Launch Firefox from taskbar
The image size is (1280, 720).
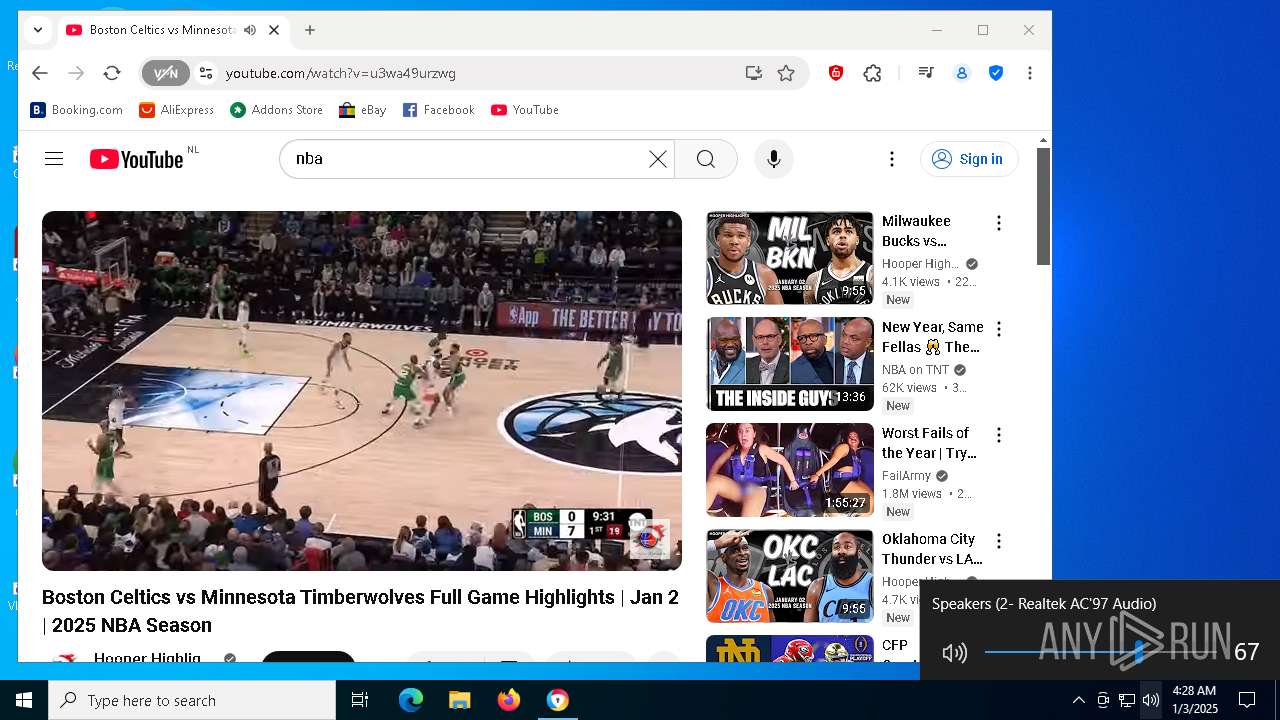click(508, 700)
